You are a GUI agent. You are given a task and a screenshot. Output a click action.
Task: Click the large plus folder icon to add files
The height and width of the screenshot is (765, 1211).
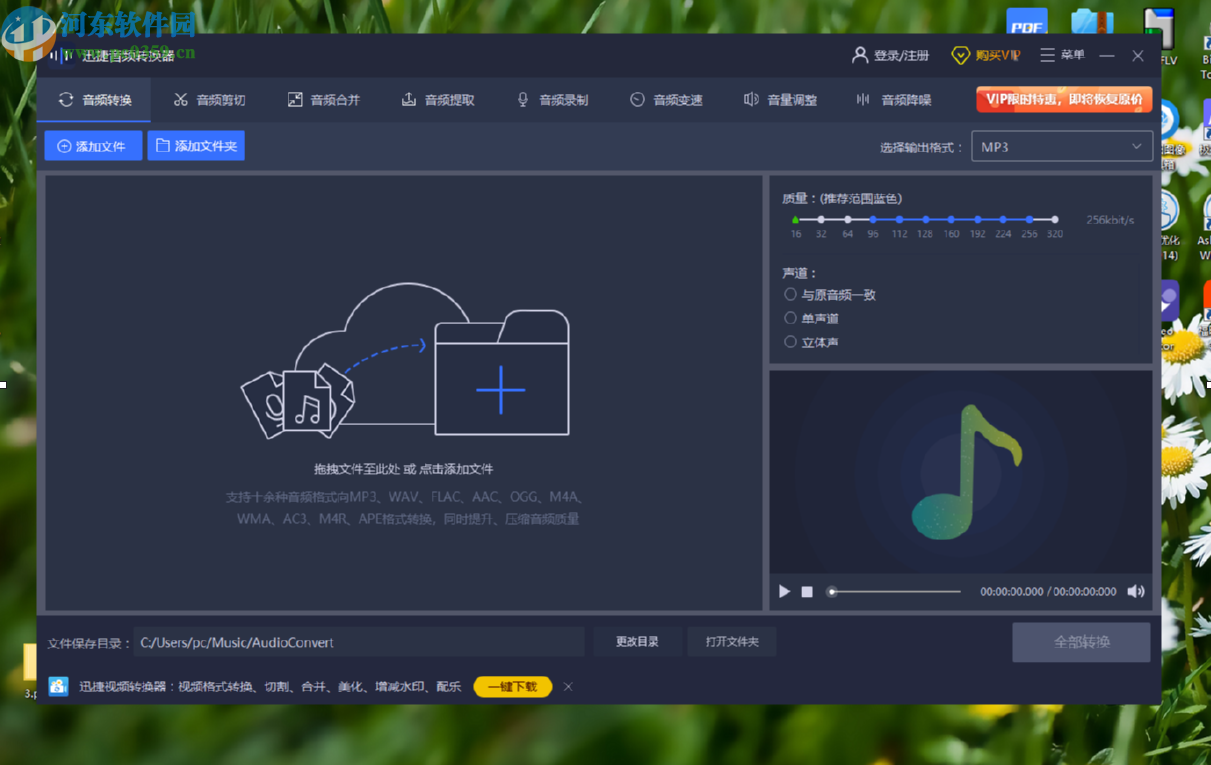point(501,389)
